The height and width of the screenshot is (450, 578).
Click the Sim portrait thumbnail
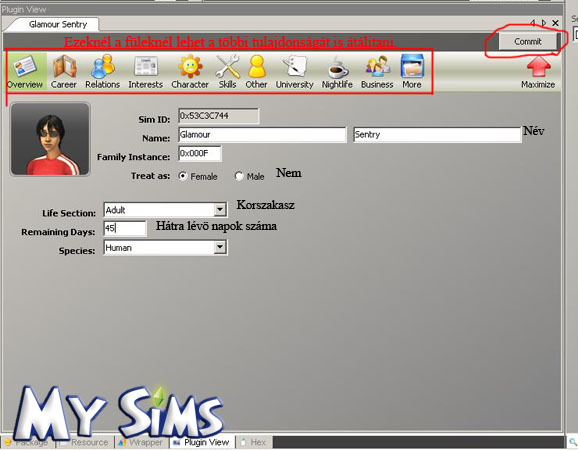click(50, 139)
